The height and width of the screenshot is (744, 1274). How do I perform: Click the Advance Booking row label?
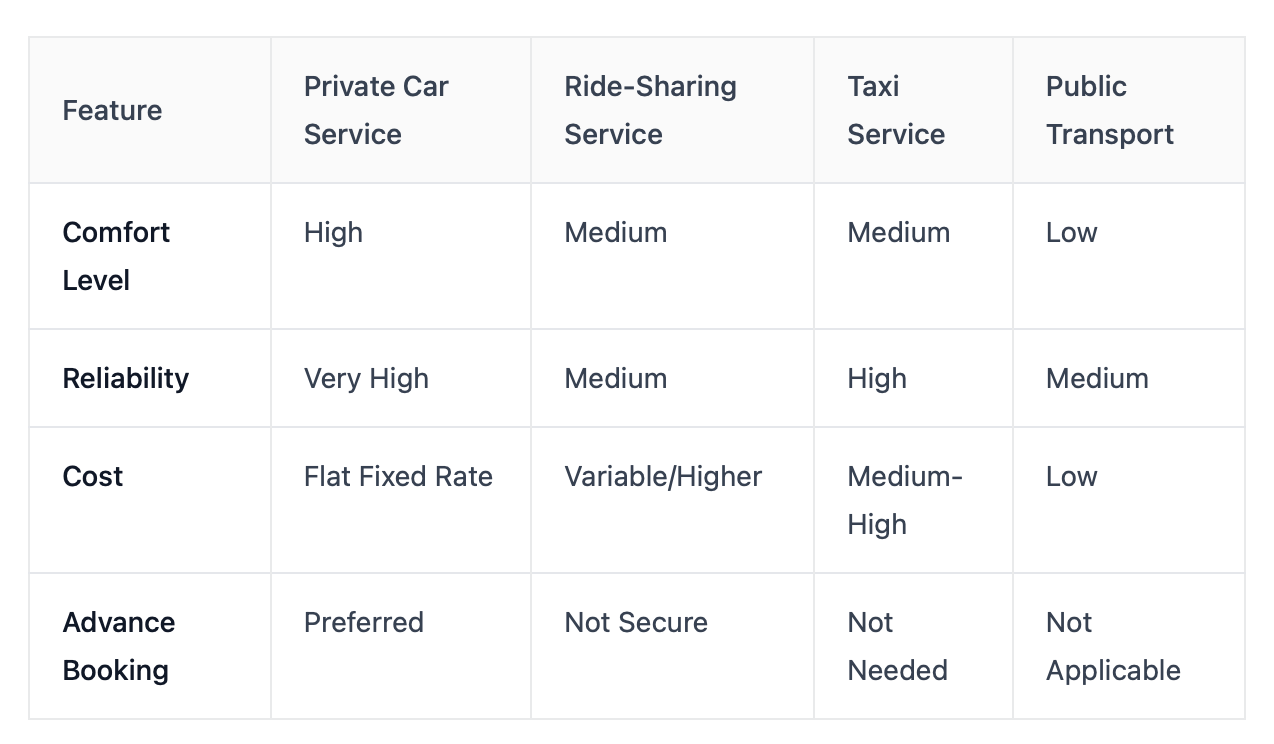(x=119, y=646)
